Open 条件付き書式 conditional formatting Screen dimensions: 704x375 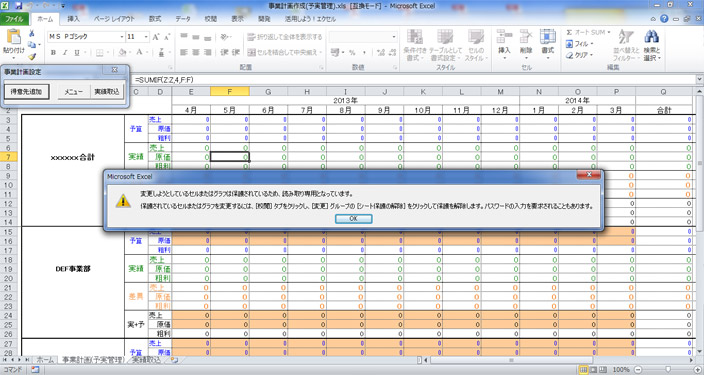pos(414,45)
